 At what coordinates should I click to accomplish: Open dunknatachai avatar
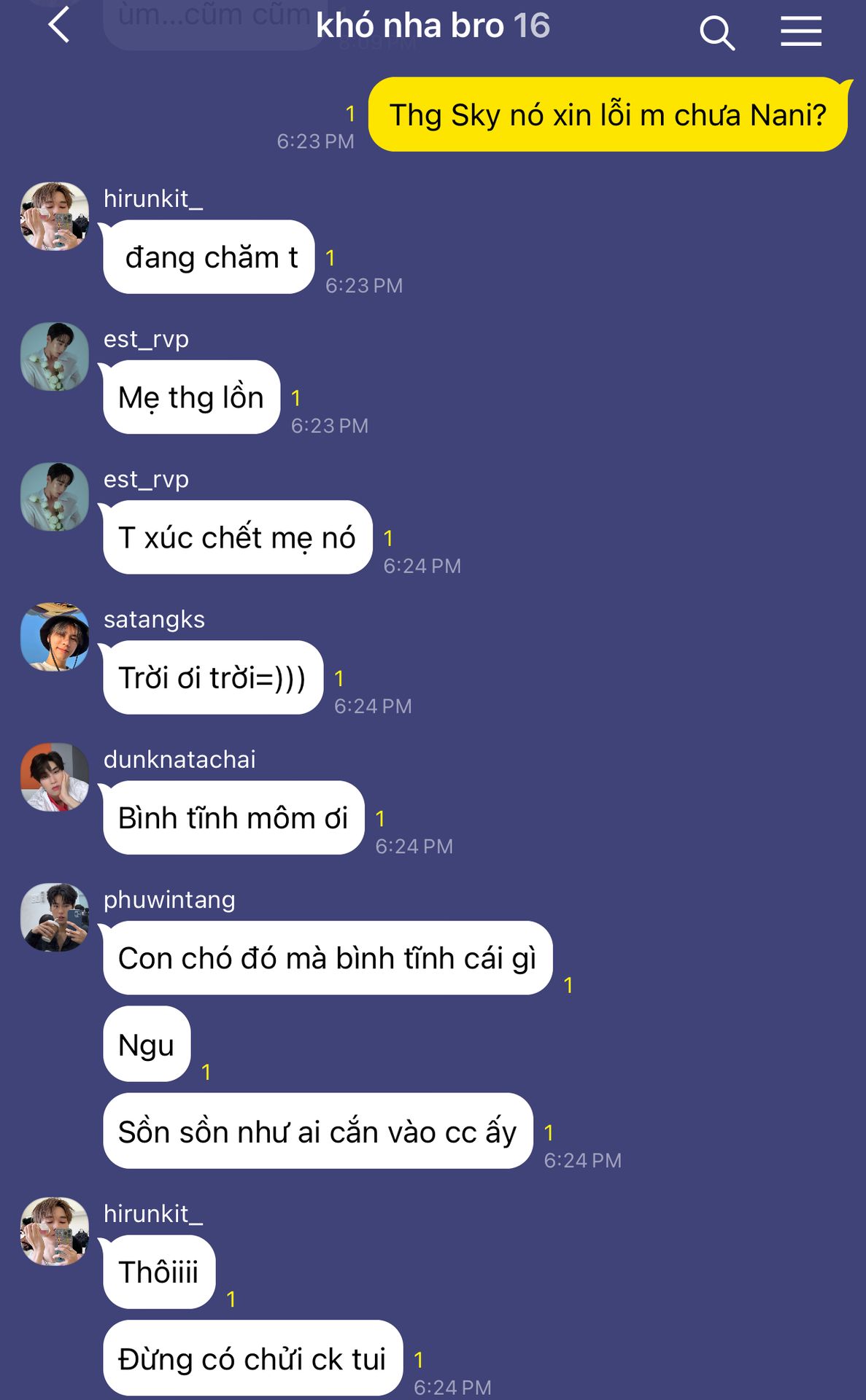pos(55,777)
